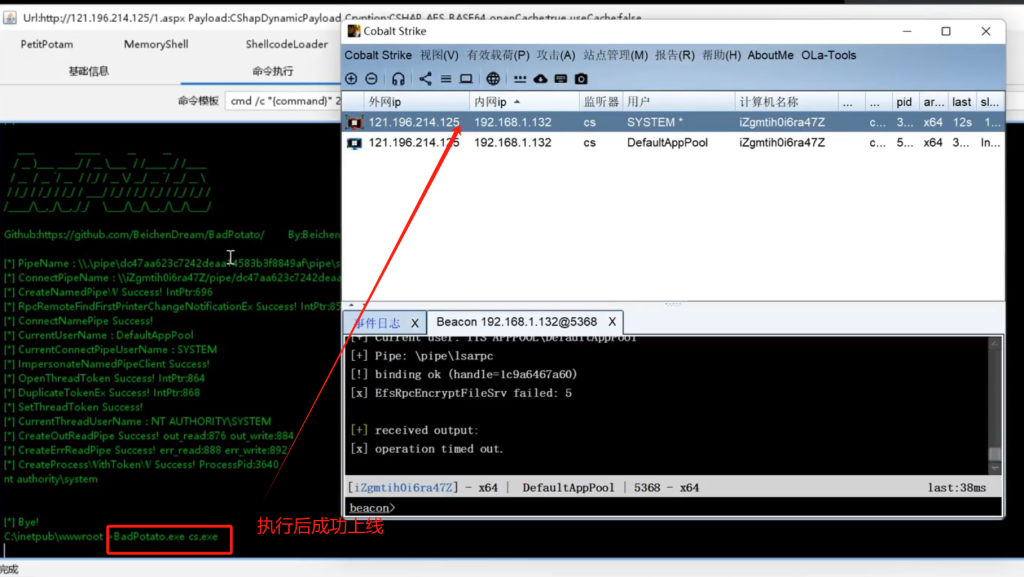Open the MemoryShell tab in the webshell window
1024x577 pixels.
click(156, 44)
